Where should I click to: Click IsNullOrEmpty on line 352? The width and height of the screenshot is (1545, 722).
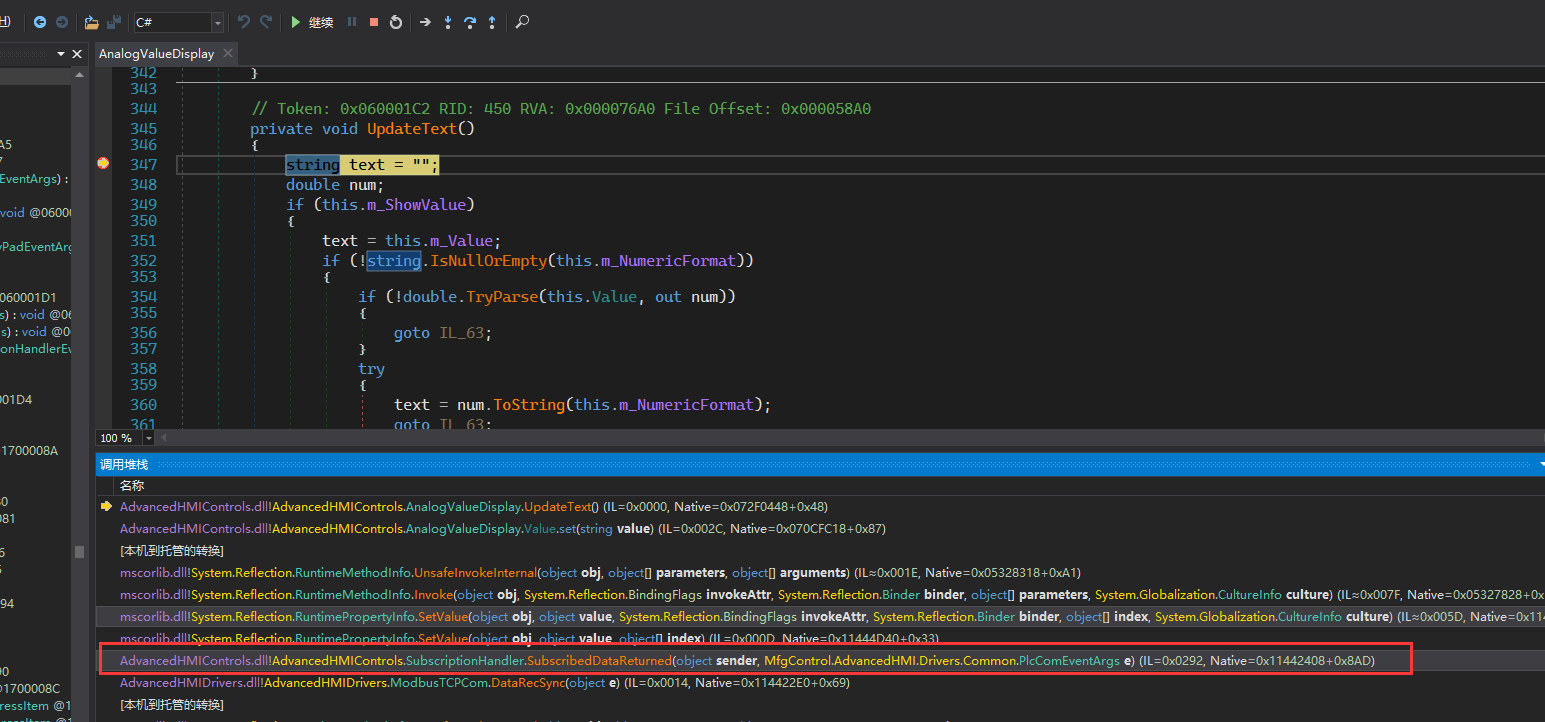coord(489,261)
